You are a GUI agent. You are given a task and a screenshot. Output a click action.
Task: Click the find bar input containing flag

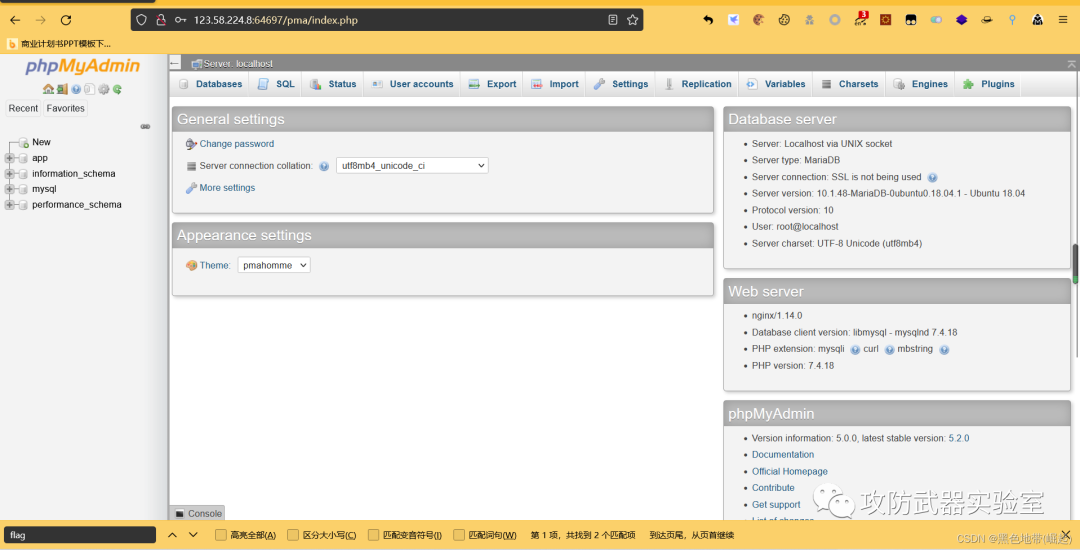tap(80, 535)
